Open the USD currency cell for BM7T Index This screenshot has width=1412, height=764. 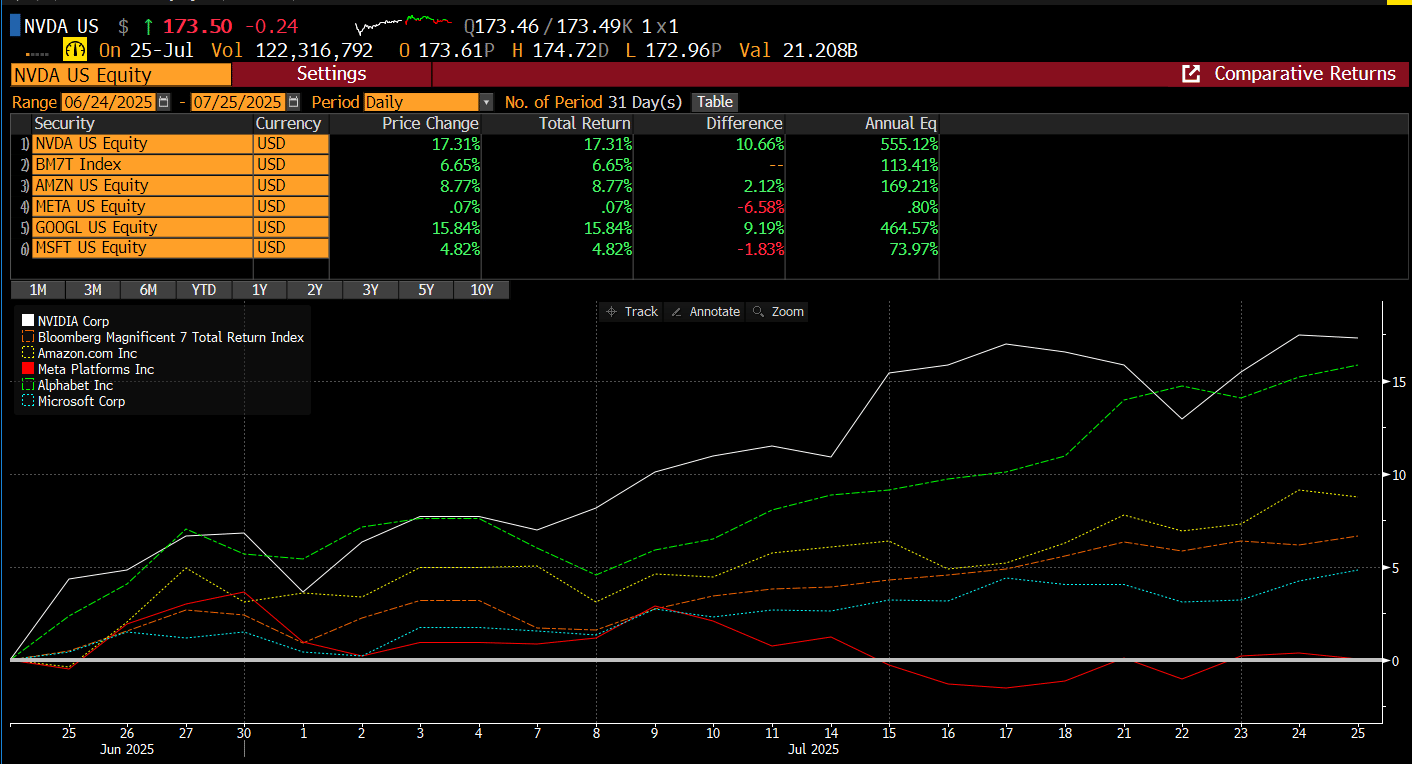[291, 165]
